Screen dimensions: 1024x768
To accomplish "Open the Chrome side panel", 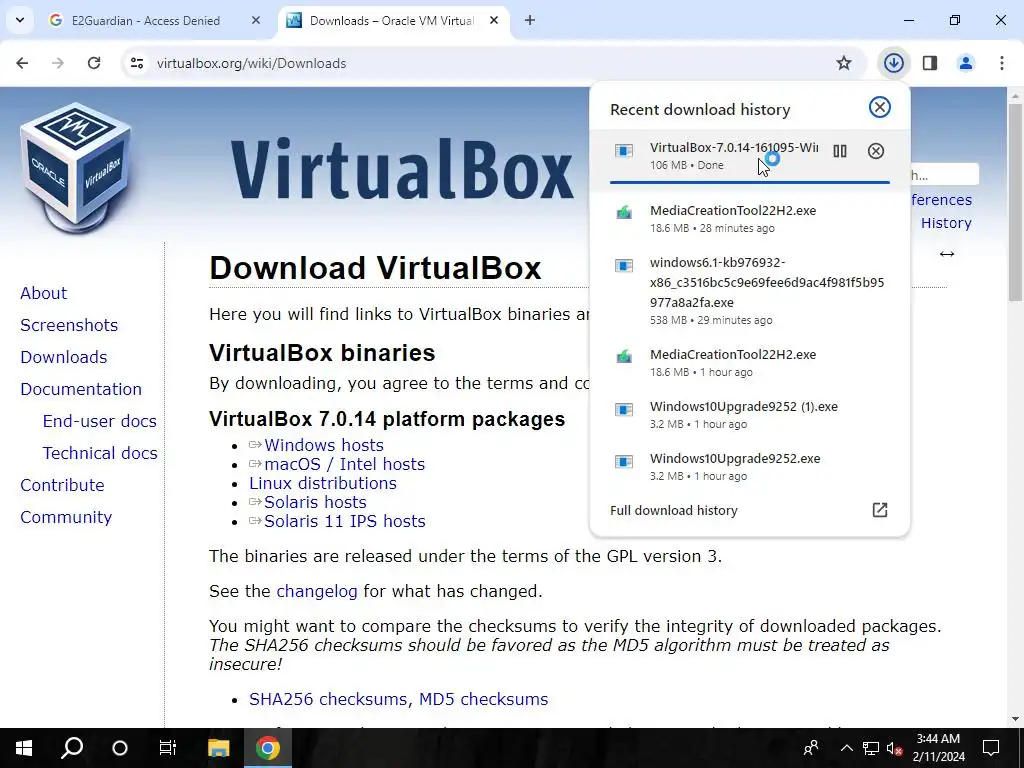I will click(930, 63).
